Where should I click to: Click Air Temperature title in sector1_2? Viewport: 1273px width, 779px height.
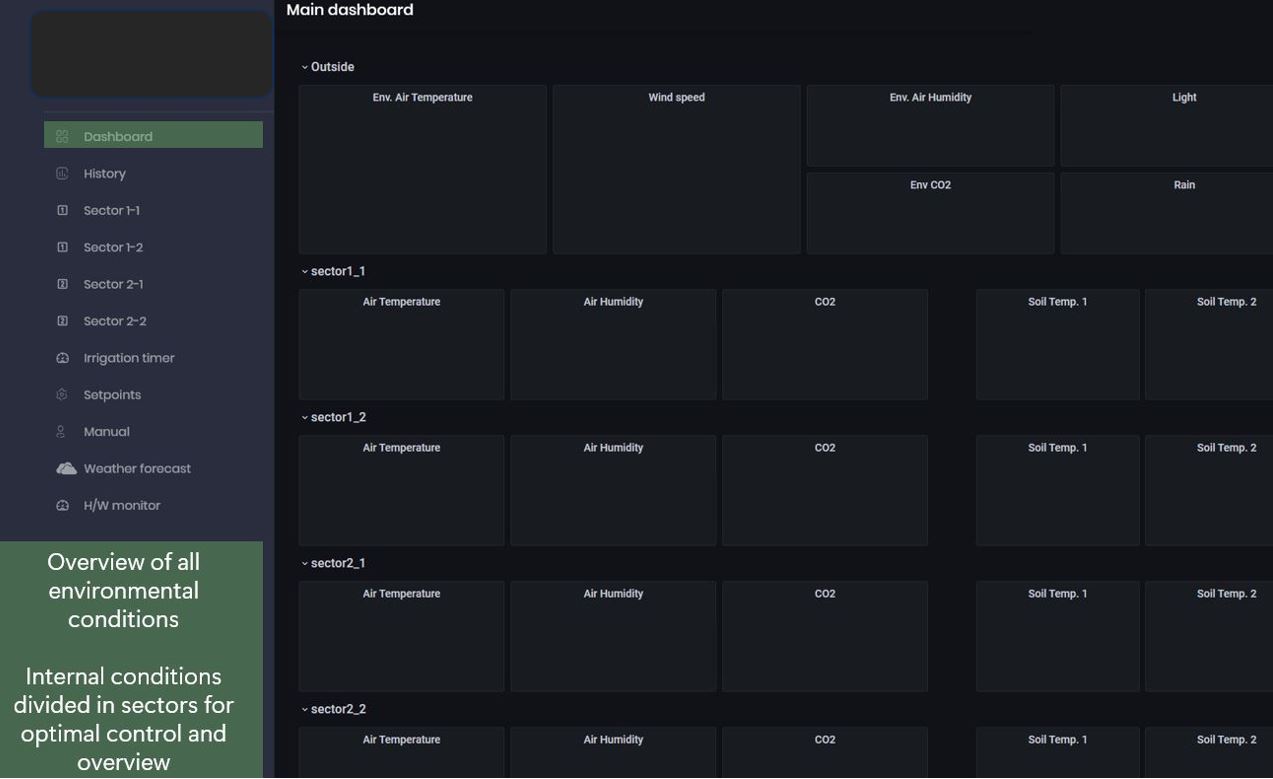402,448
